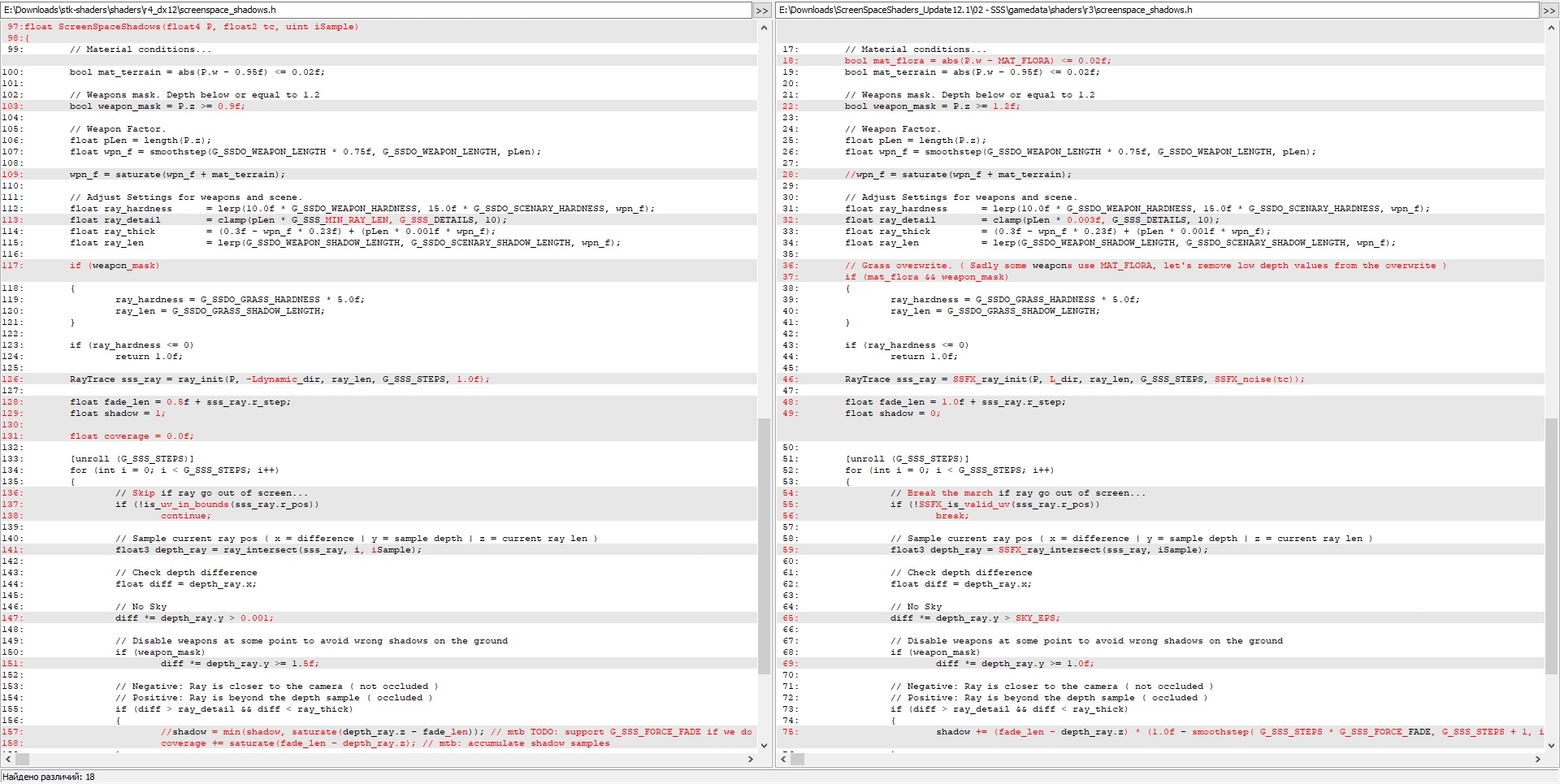Click right arrow of right pane horizontal scrollbar
This screenshot has width=1560, height=784.
tap(1537, 759)
